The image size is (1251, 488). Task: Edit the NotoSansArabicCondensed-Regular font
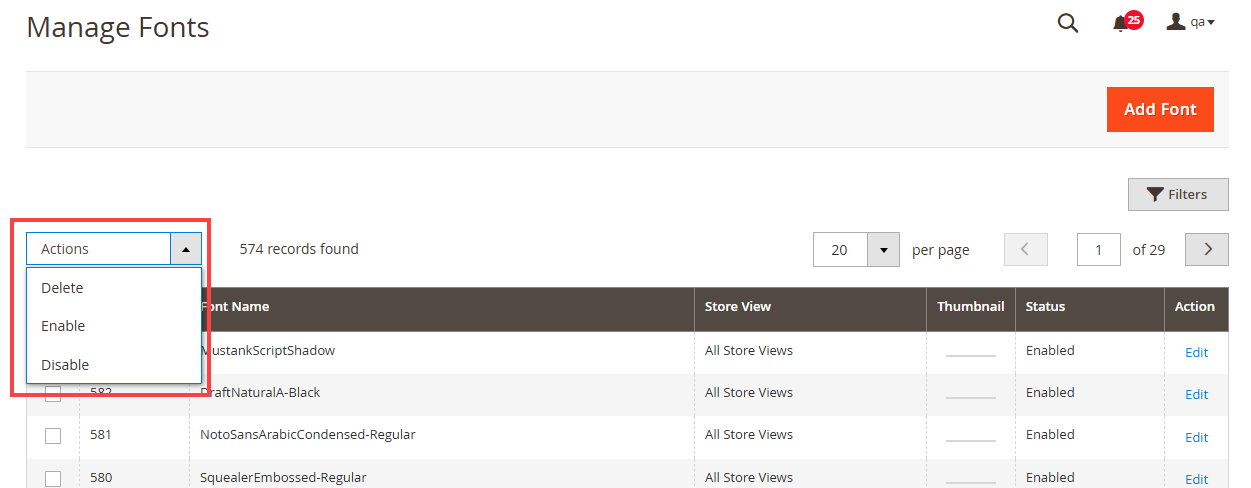[1196, 437]
